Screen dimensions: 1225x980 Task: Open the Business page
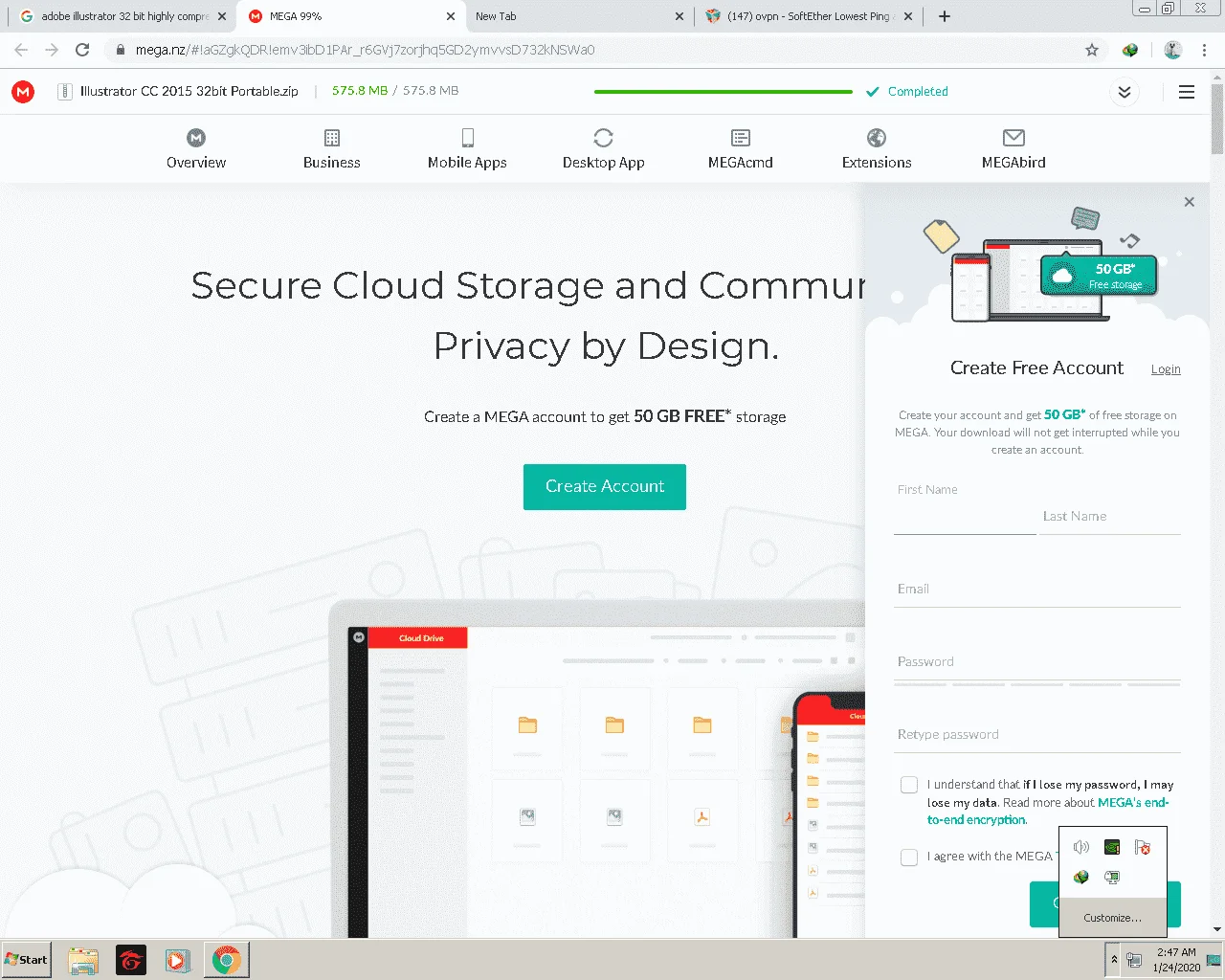(x=332, y=150)
